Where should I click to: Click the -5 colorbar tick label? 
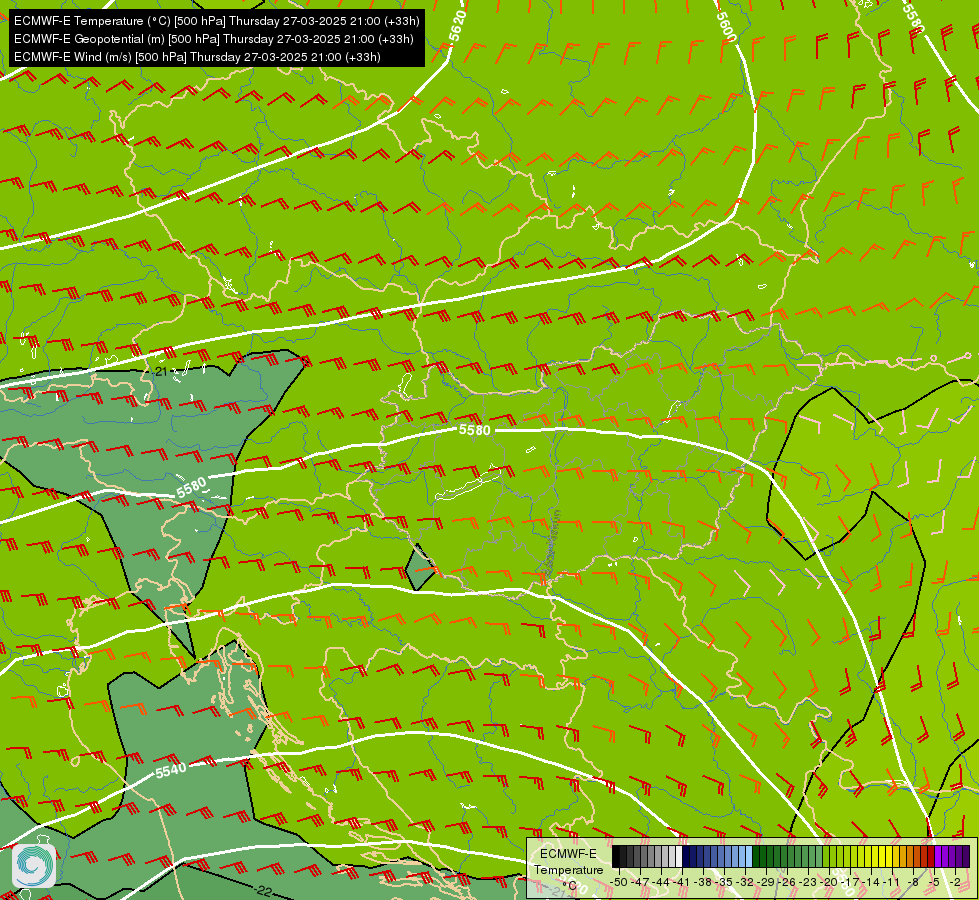[934, 882]
